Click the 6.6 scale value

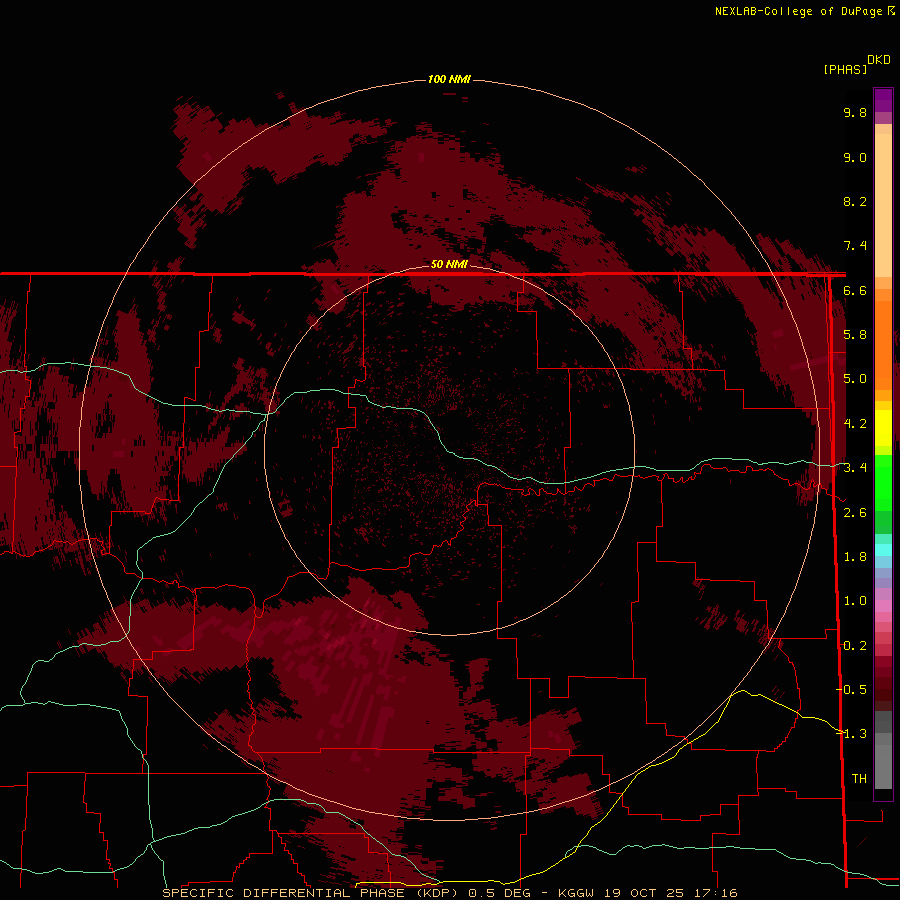(x=855, y=290)
